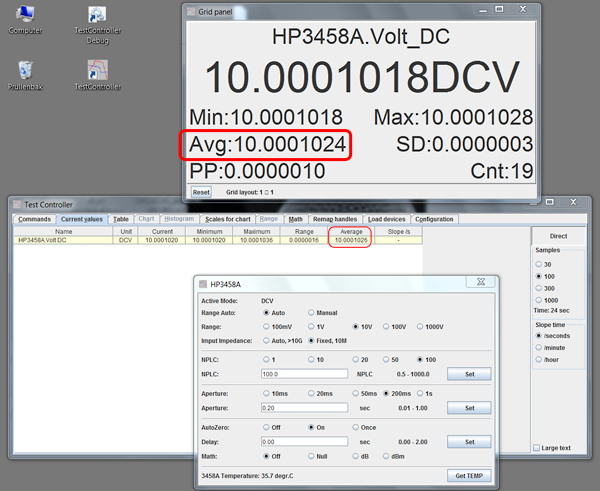Viewport: 600px width, 491px height.
Task: Click the Test Controller window title icon
Action: click(x=17, y=204)
